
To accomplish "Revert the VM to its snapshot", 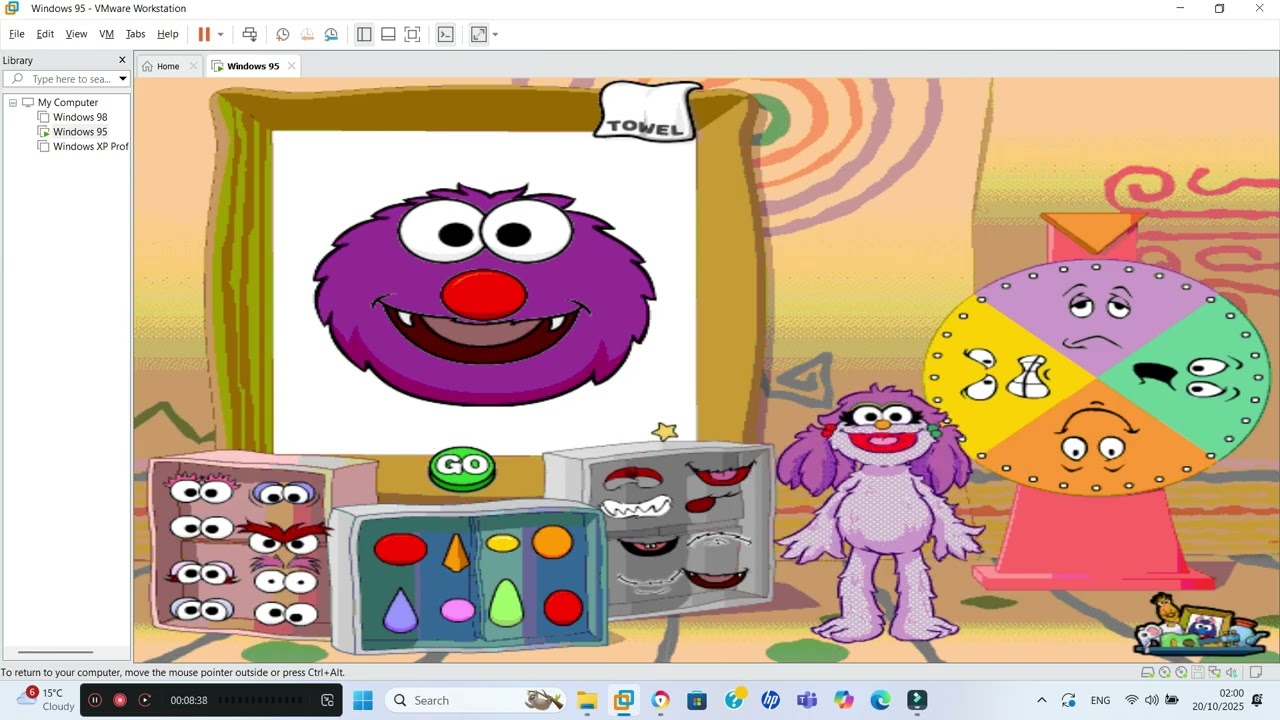I will [x=307, y=34].
